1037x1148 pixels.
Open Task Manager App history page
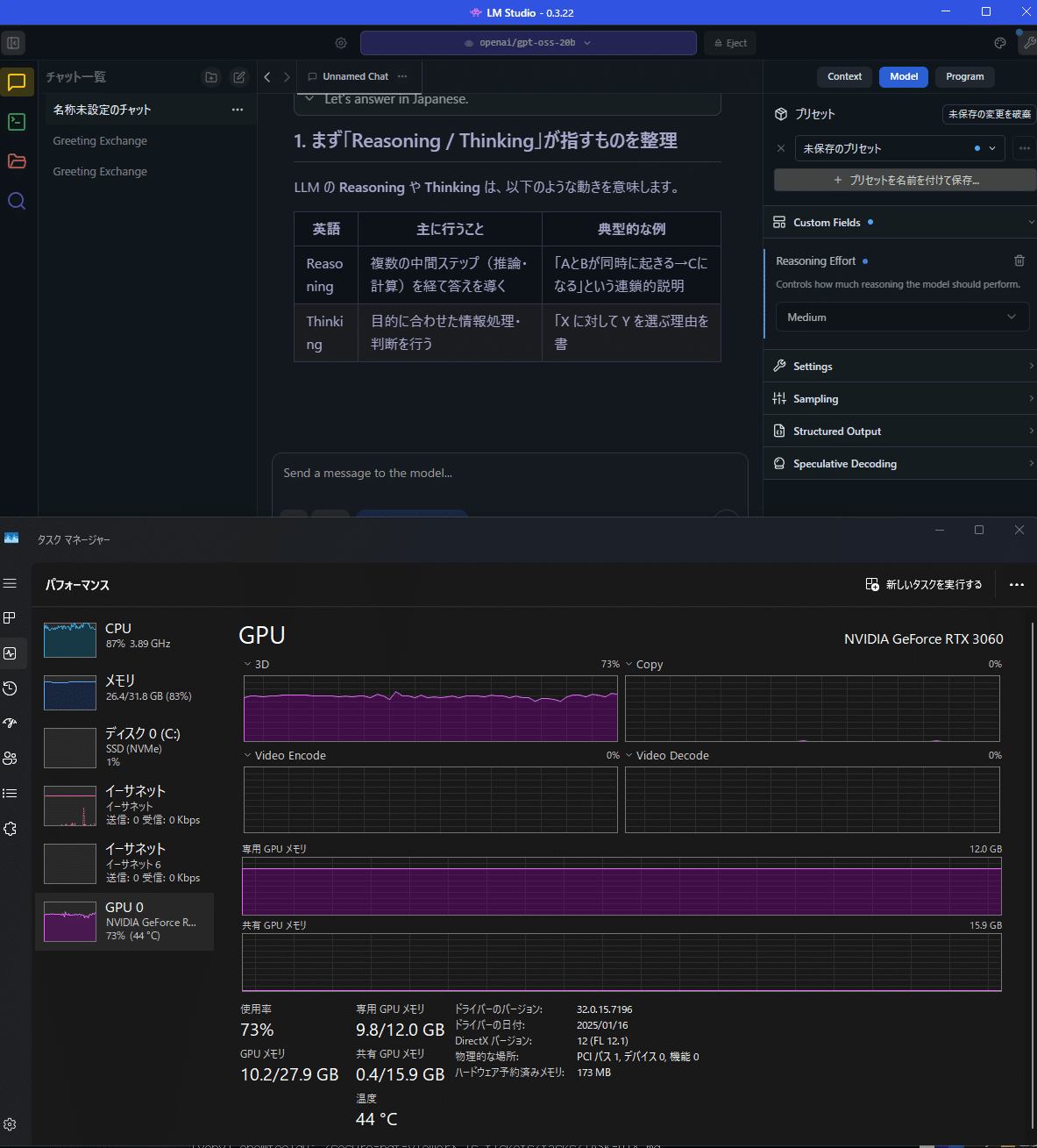click(11, 688)
